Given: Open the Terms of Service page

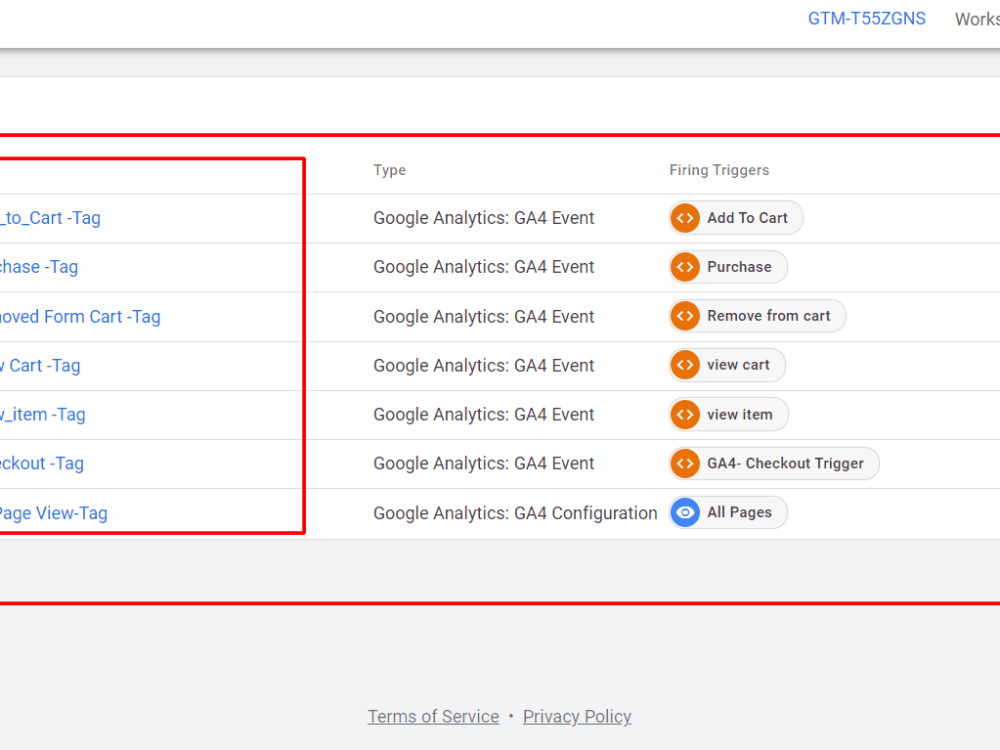Looking at the screenshot, I should point(433,716).
